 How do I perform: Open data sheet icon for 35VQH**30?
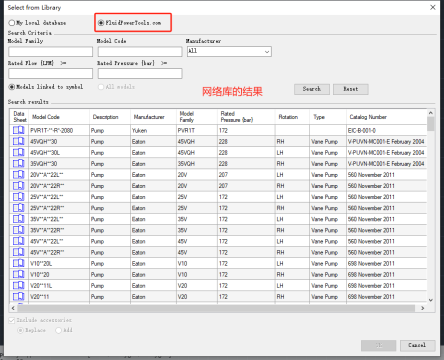(19, 163)
